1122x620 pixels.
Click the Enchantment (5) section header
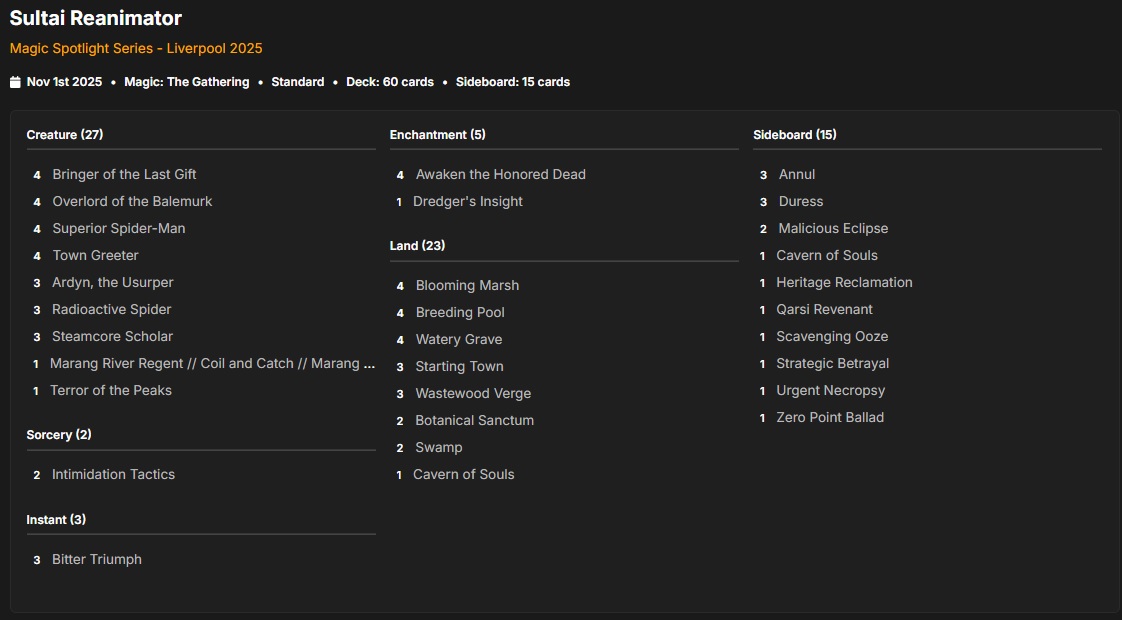click(x=437, y=135)
